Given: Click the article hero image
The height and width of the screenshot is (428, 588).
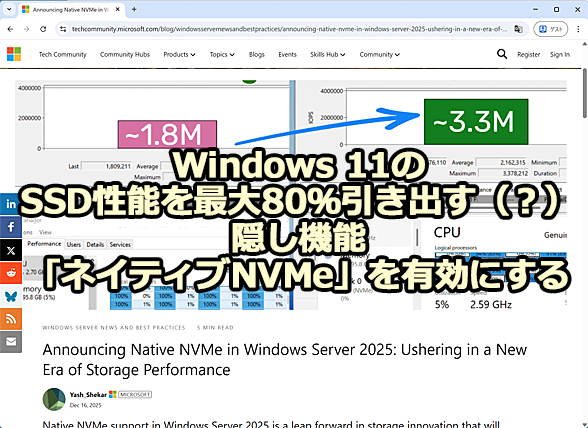Looking at the screenshot, I should click(x=291, y=195).
